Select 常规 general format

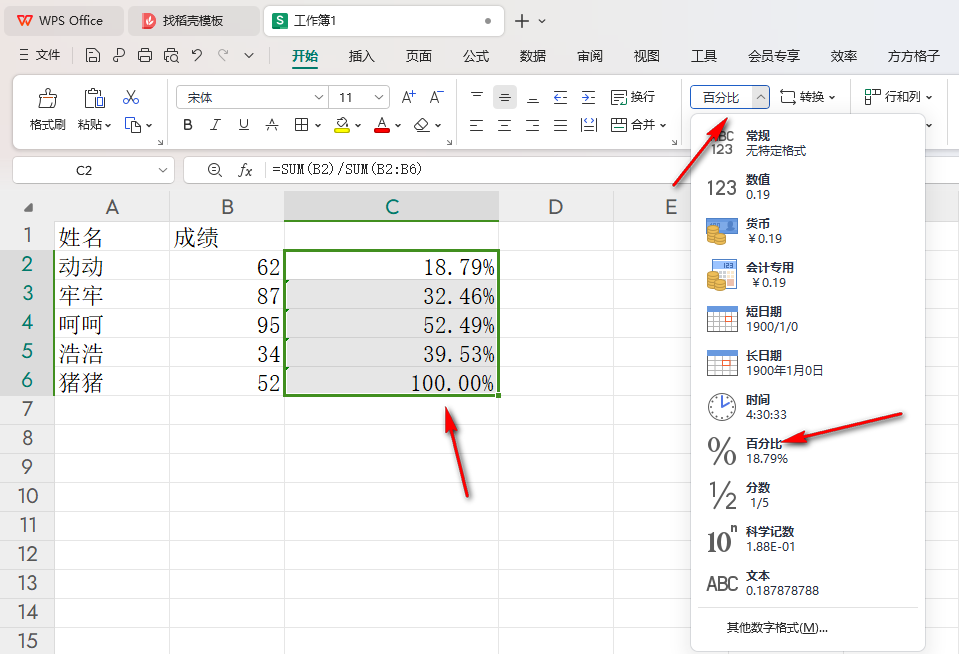[x=807, y=143]
